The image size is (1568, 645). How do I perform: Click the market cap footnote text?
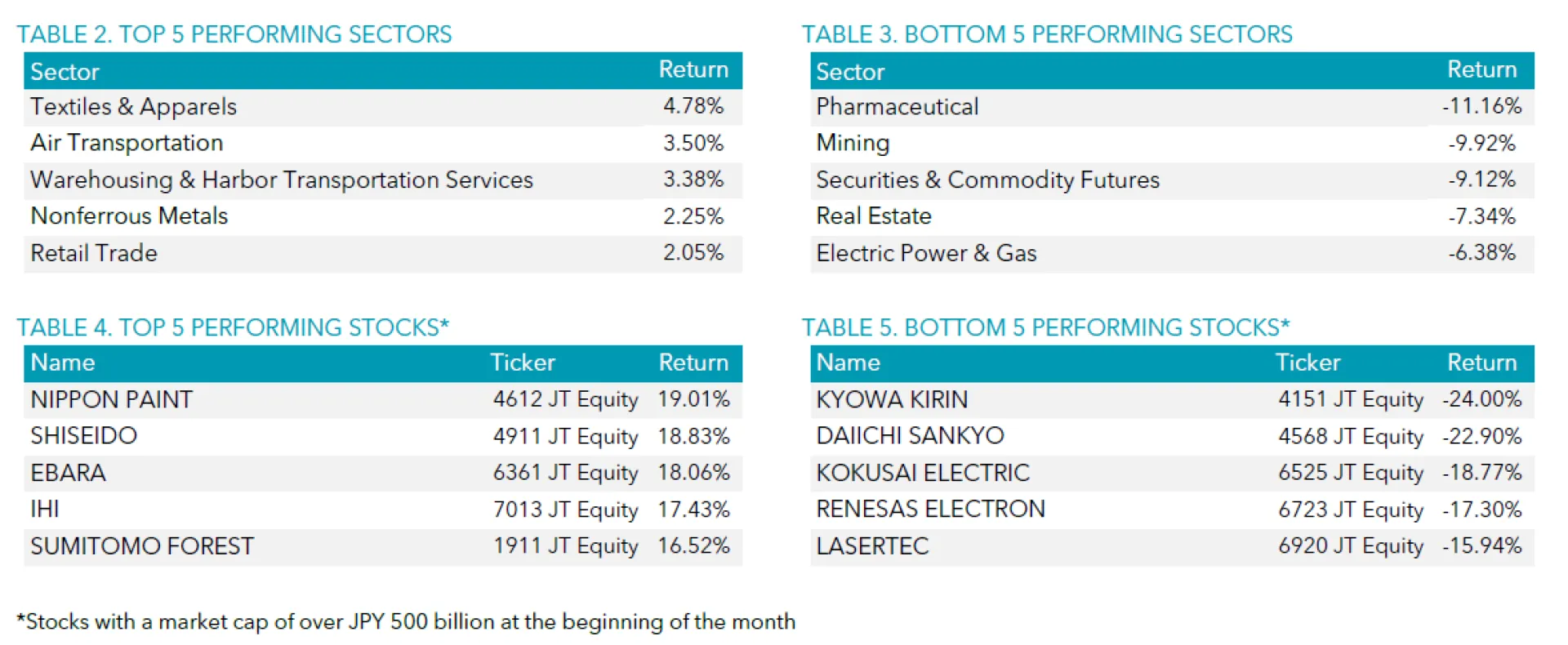tap(406, 622)
